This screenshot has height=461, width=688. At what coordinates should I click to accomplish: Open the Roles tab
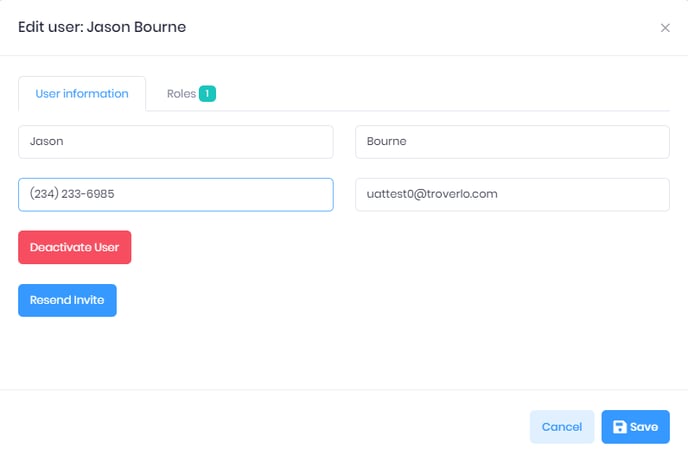(191, 93)
